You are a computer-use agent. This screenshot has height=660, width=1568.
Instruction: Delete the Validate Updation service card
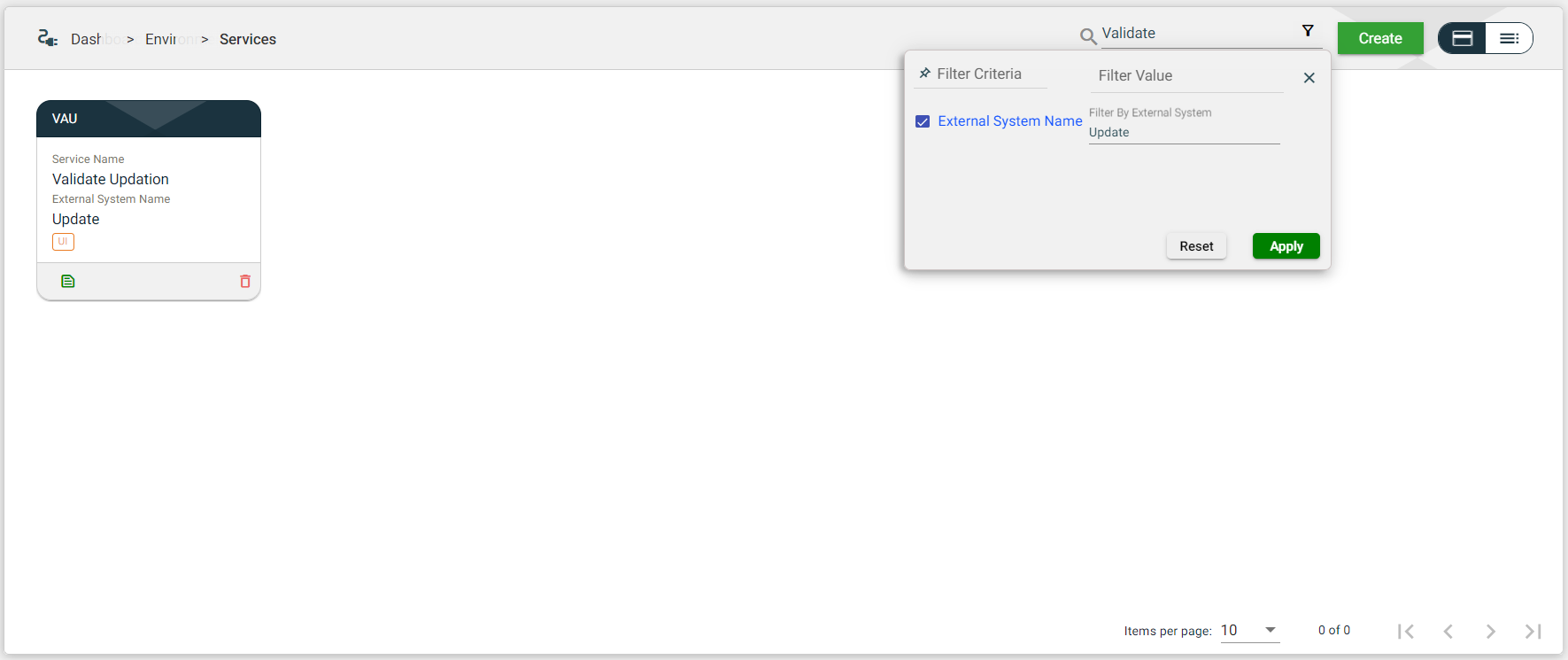pyautogui.click(x=245, y=282)
